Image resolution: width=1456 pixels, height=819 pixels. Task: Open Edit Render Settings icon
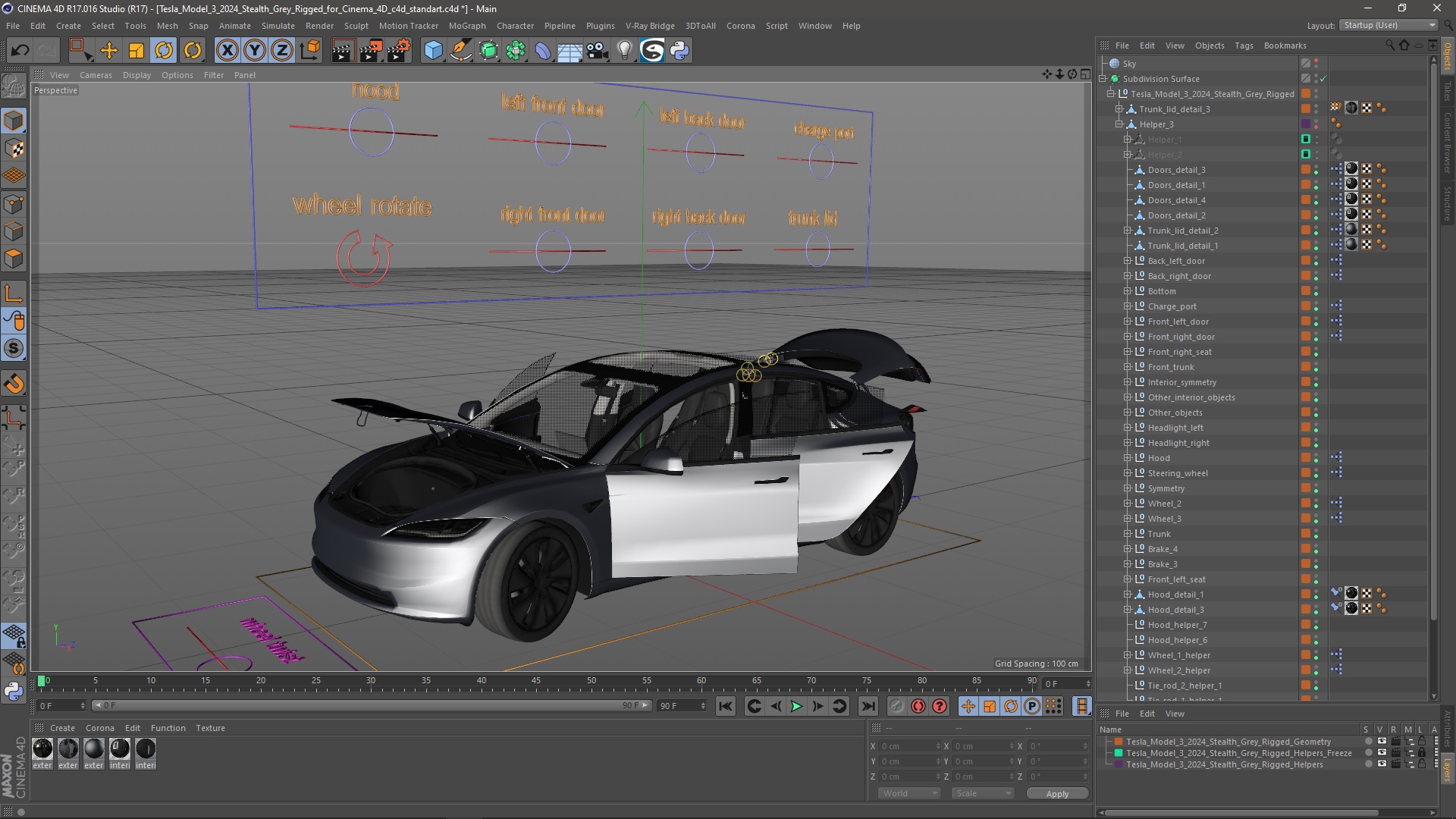(399, 50)
